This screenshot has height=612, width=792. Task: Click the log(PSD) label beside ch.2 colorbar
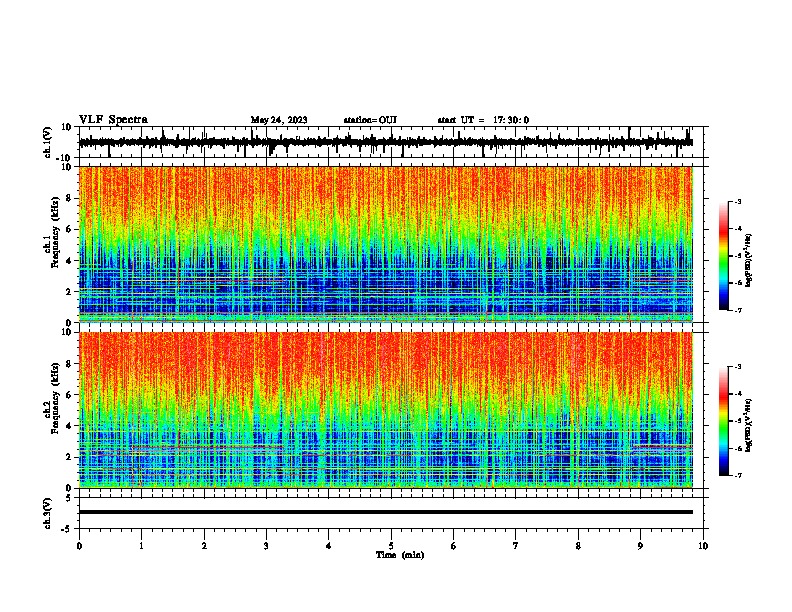point(748,425)
